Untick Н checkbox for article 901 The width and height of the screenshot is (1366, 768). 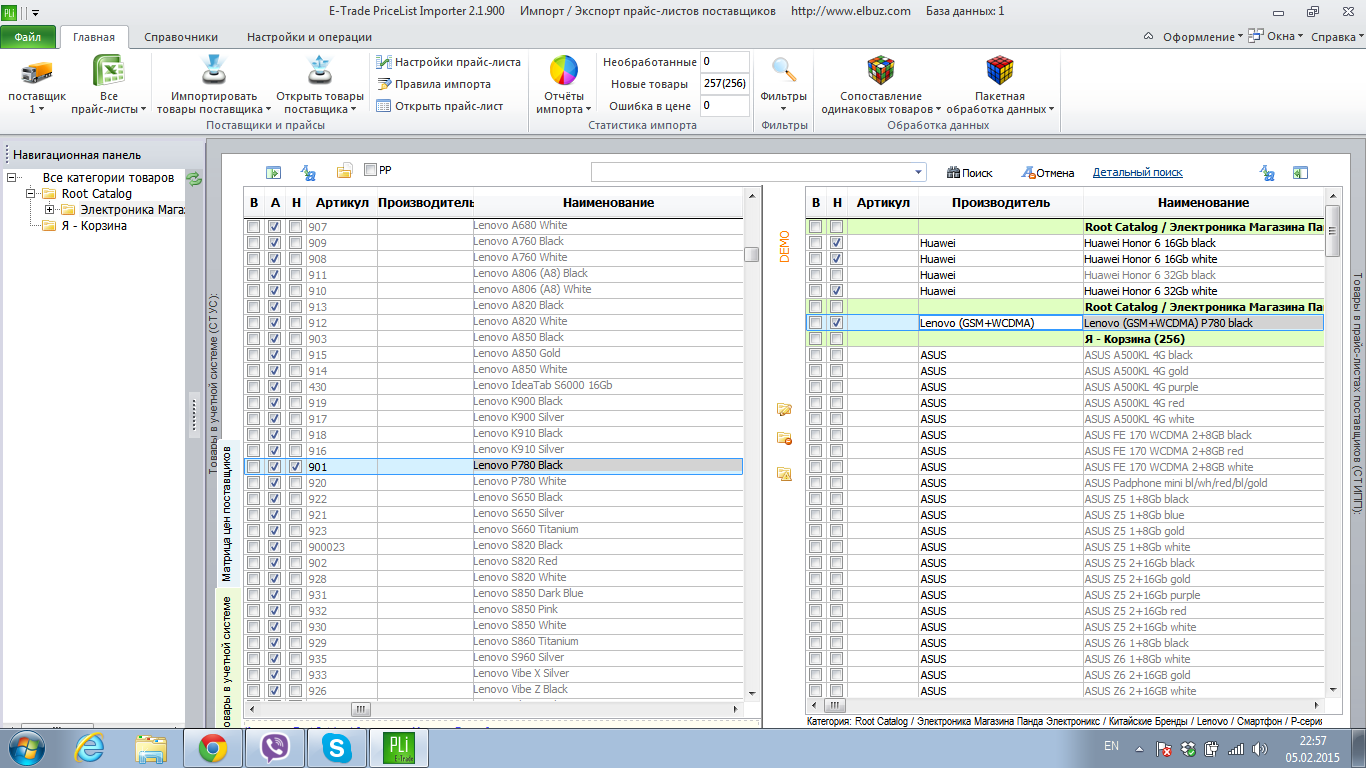(x=295, y=467)
